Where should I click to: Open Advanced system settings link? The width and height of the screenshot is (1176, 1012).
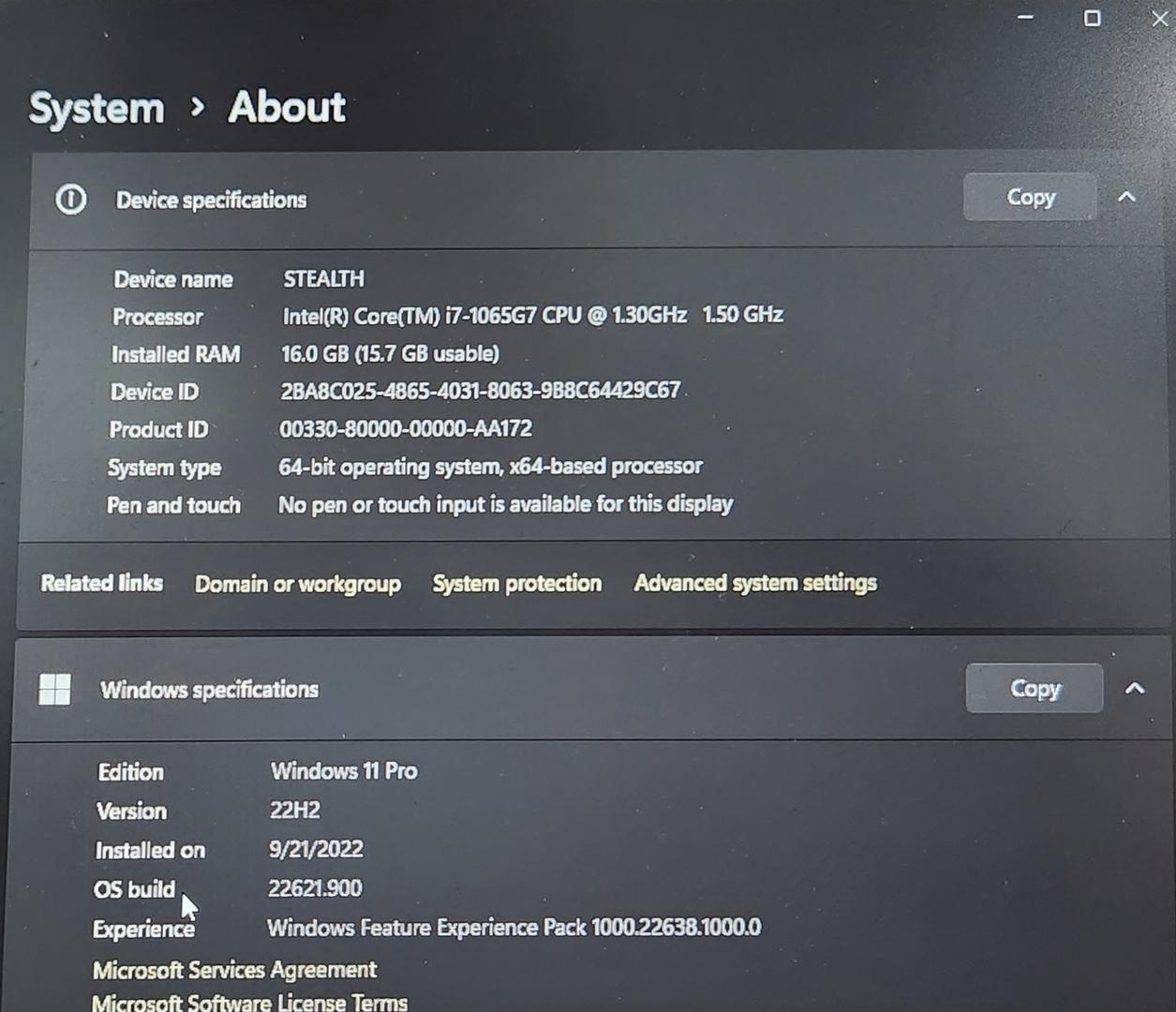[755, 583]
